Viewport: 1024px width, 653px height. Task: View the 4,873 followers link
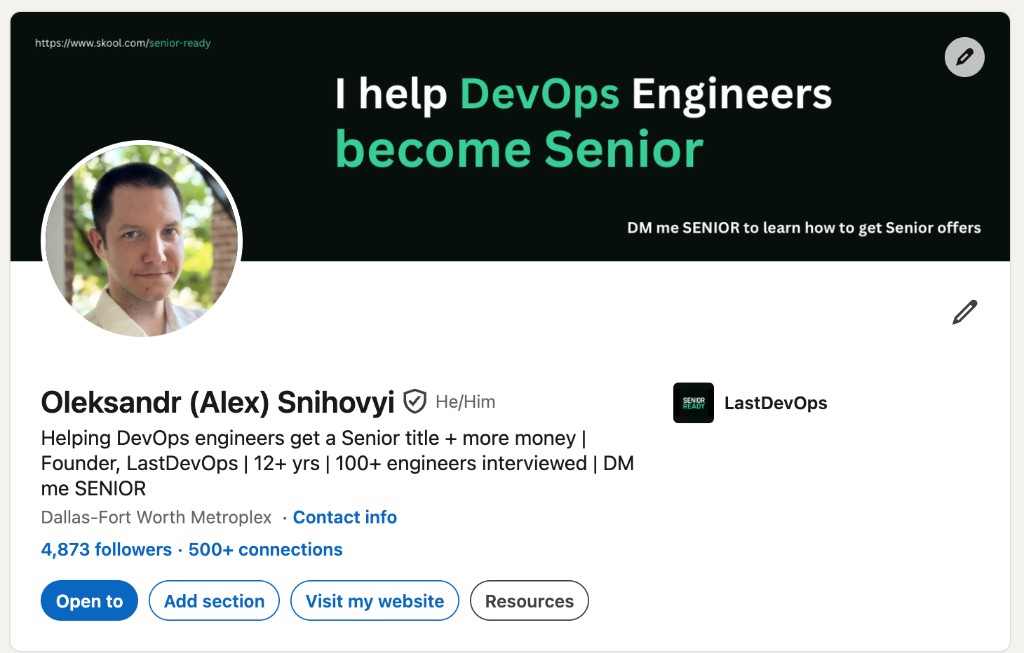[106, 550]
